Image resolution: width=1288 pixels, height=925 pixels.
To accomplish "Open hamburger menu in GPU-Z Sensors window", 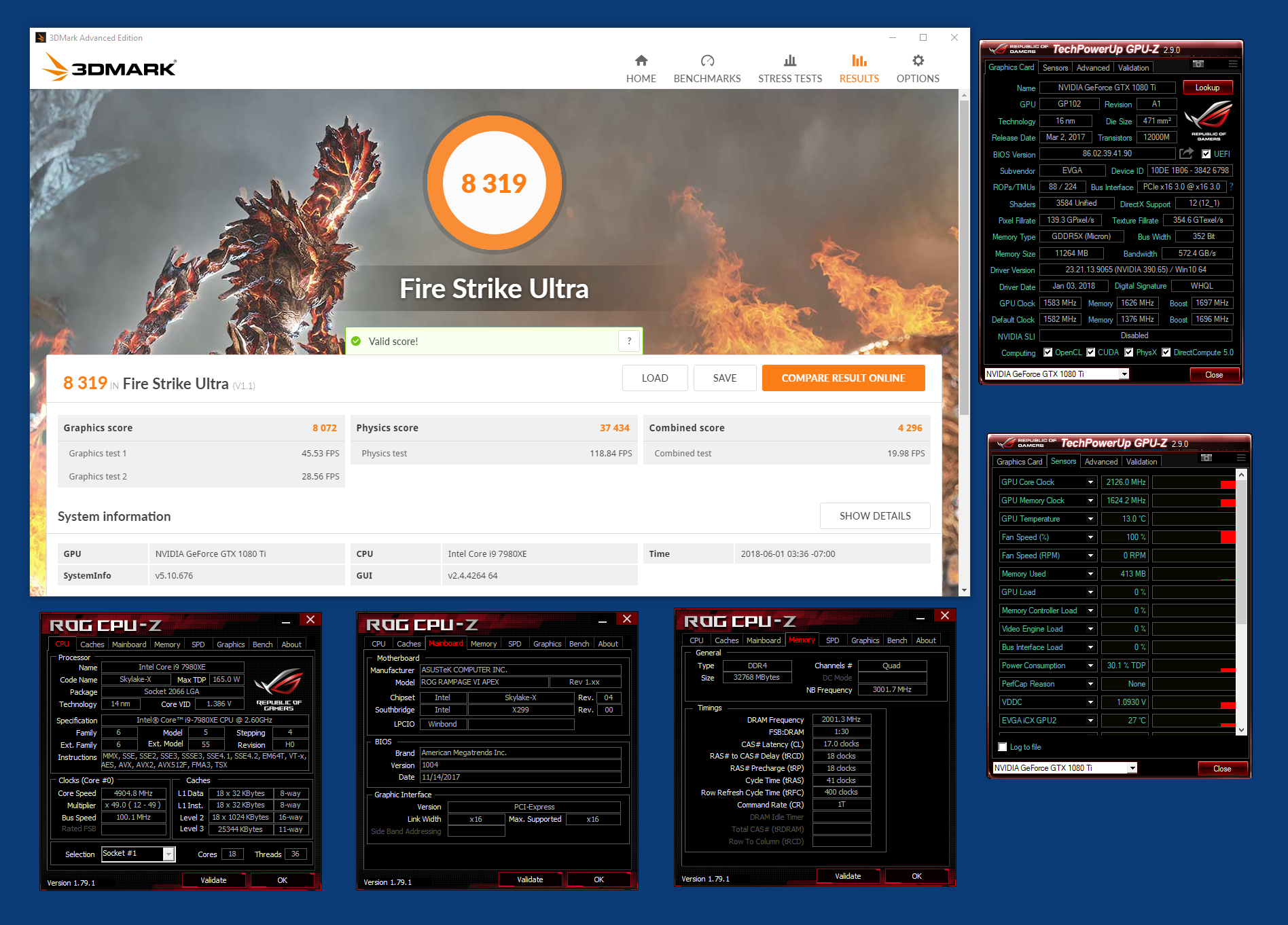I will click(1241, 458).
